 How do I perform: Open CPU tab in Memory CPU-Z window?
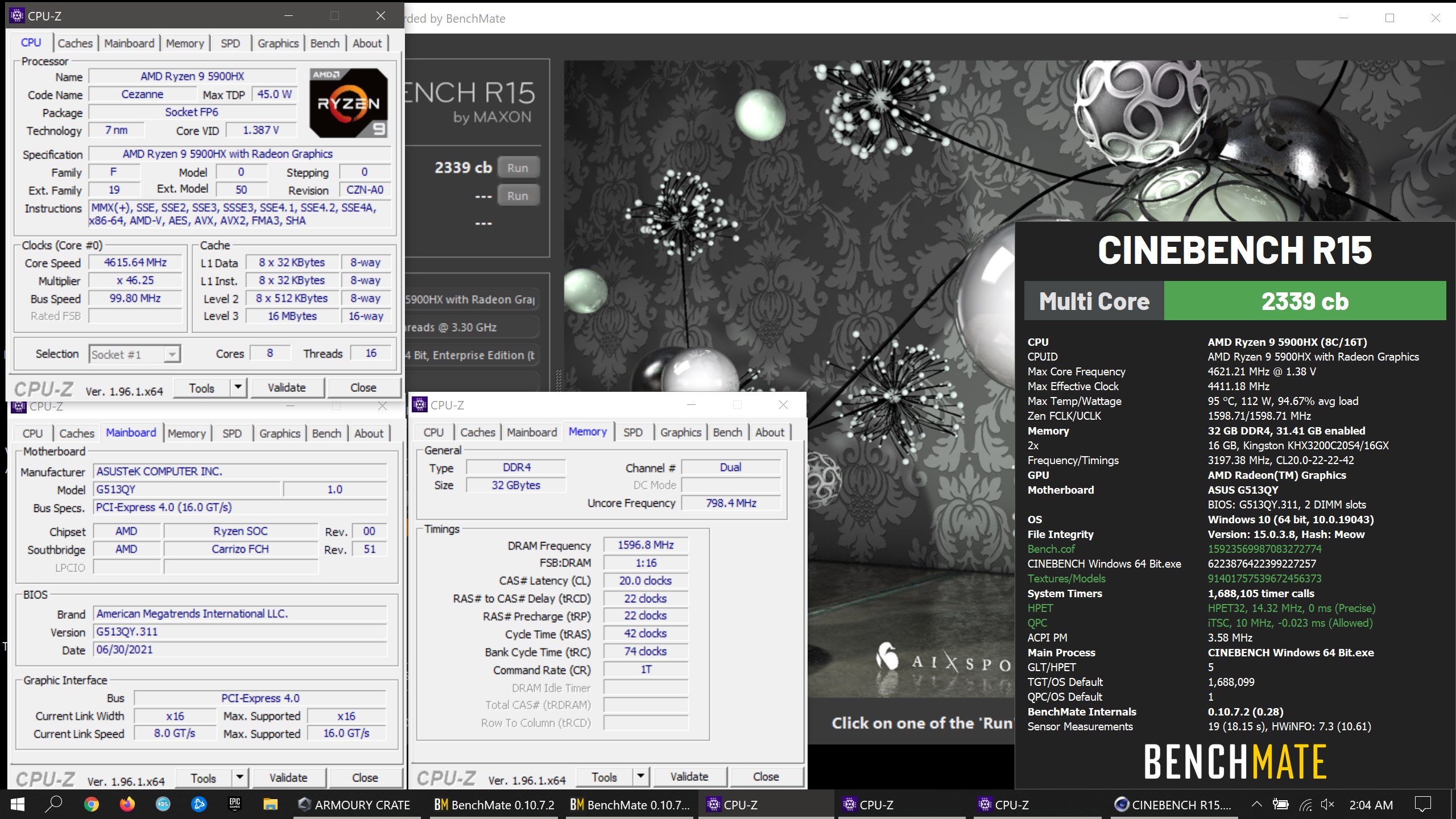click(433, 432)
